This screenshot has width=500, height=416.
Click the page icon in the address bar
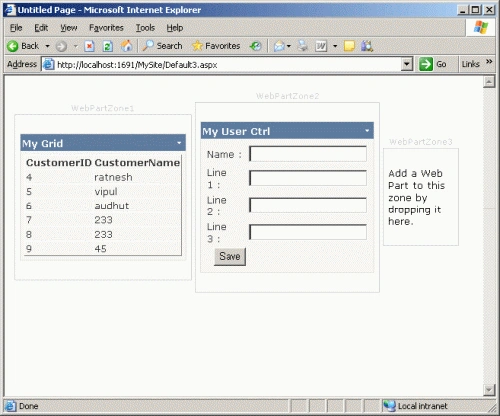point(49,64)
